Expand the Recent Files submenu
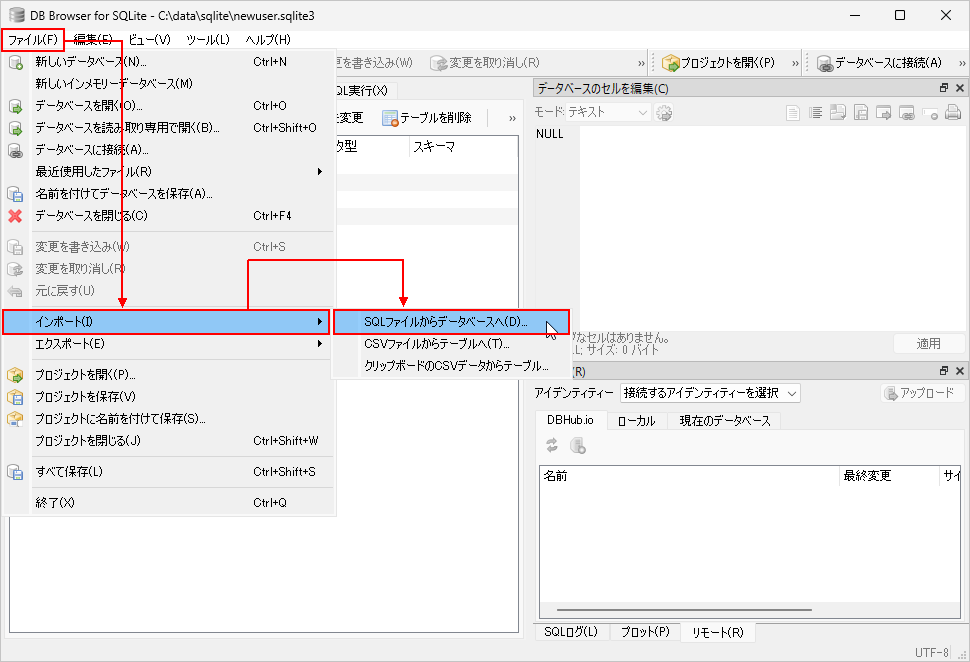 (168, 171)
